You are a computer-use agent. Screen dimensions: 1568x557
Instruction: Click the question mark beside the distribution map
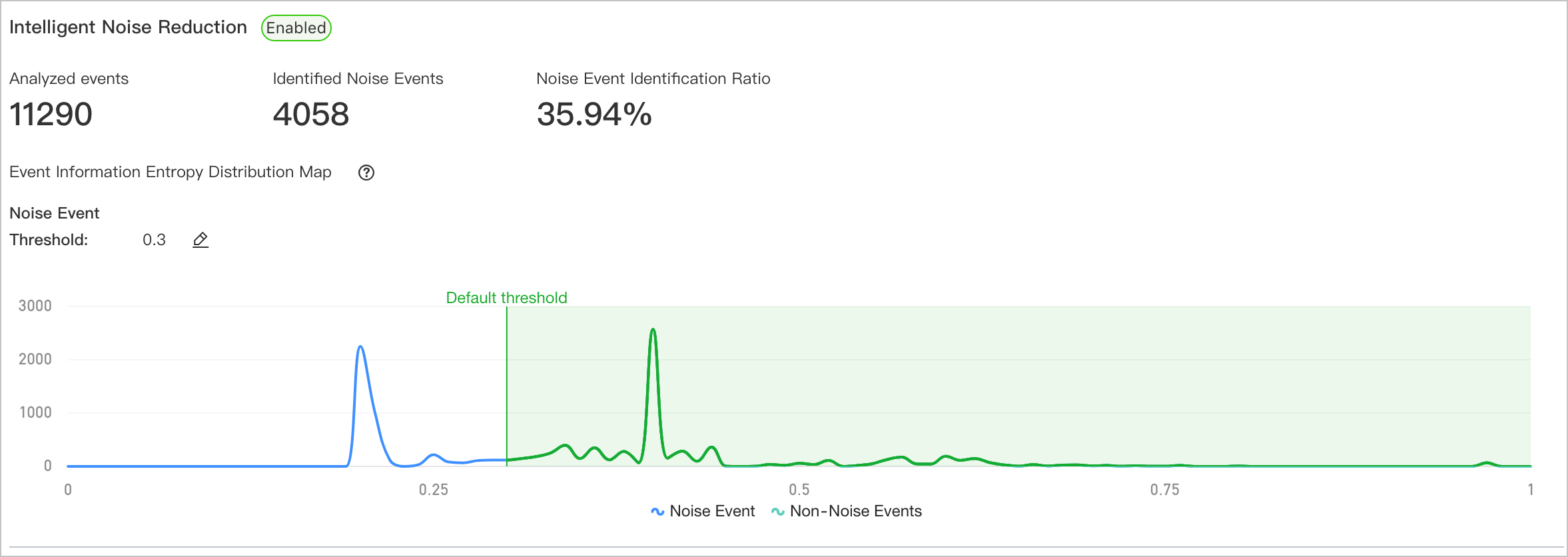click(366, 173)
